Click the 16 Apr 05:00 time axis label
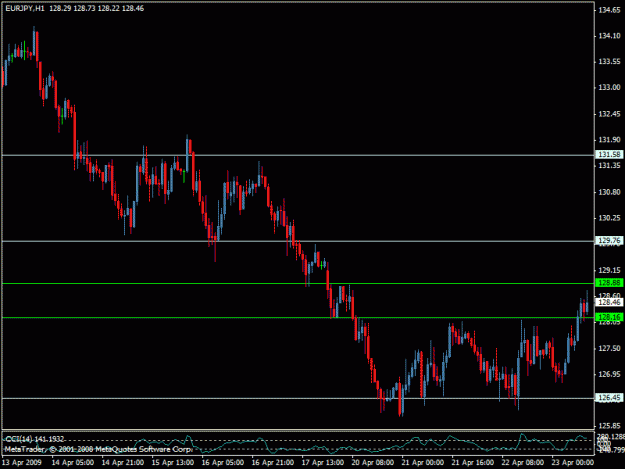 tap(222, 462)
